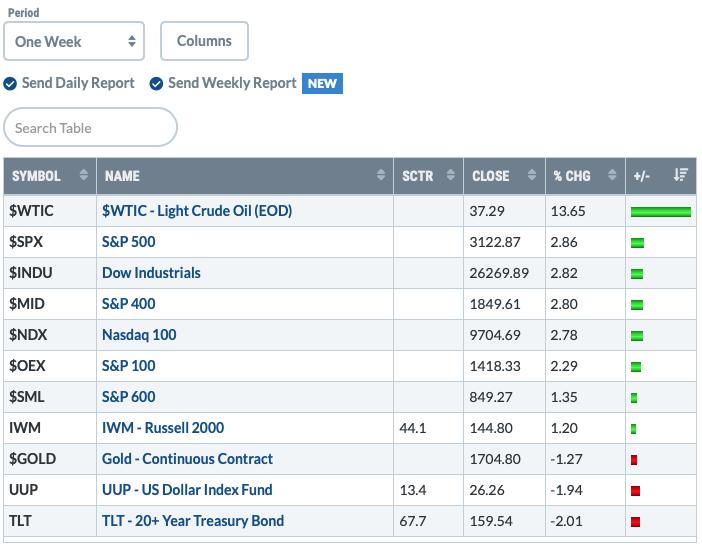This screenshot has height=546, width=702.
Task: Toggle the +/- column descending sort icon
Action: coord(681,175)
